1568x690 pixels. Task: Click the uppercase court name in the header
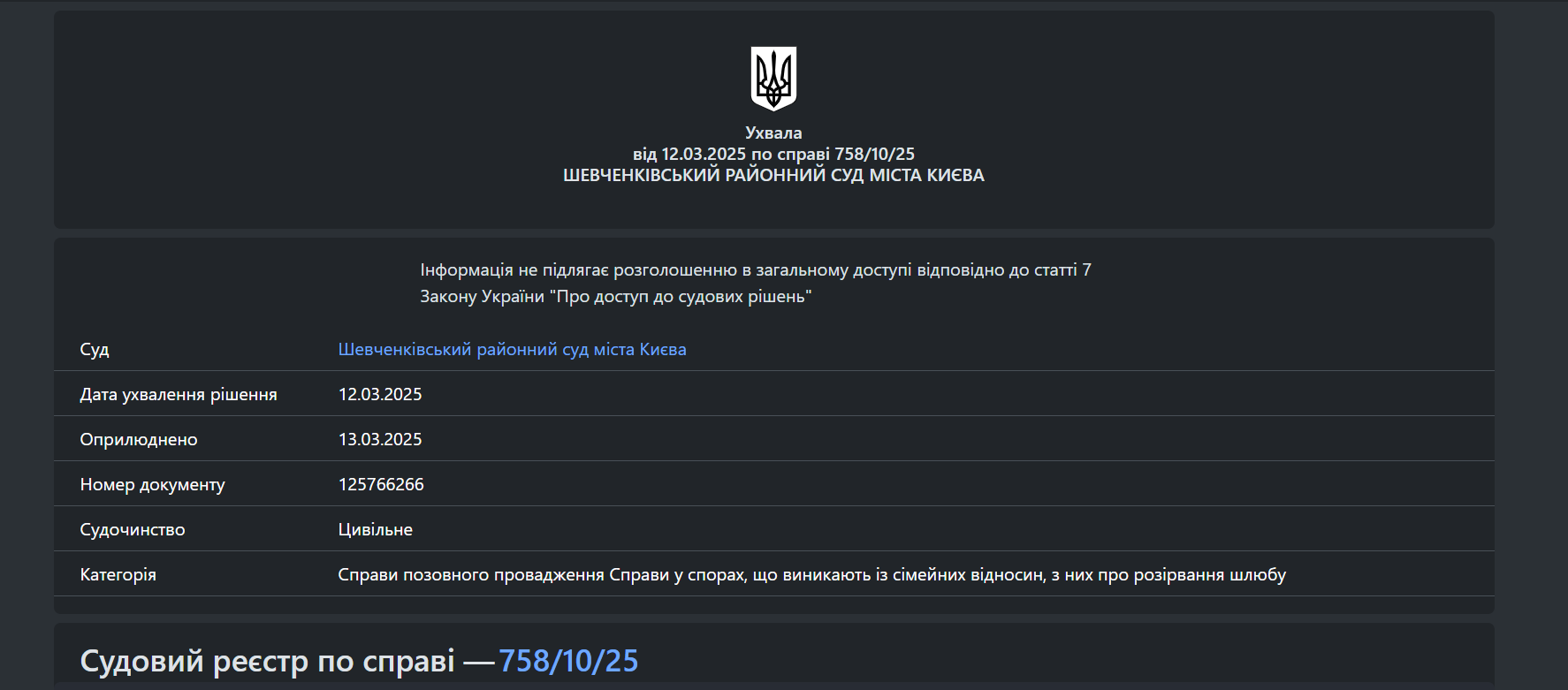pyautogui.click(x=773, y=175)
